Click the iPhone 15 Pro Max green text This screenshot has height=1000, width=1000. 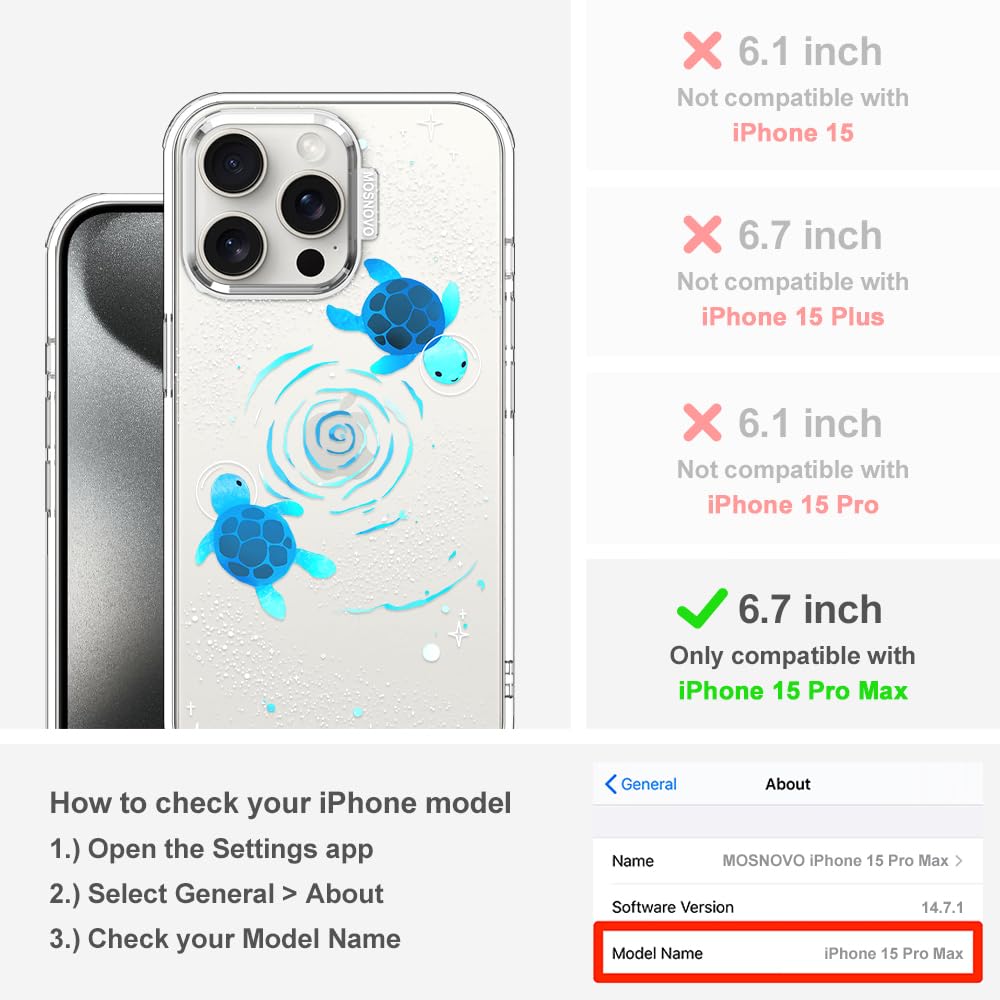(793, 691)
